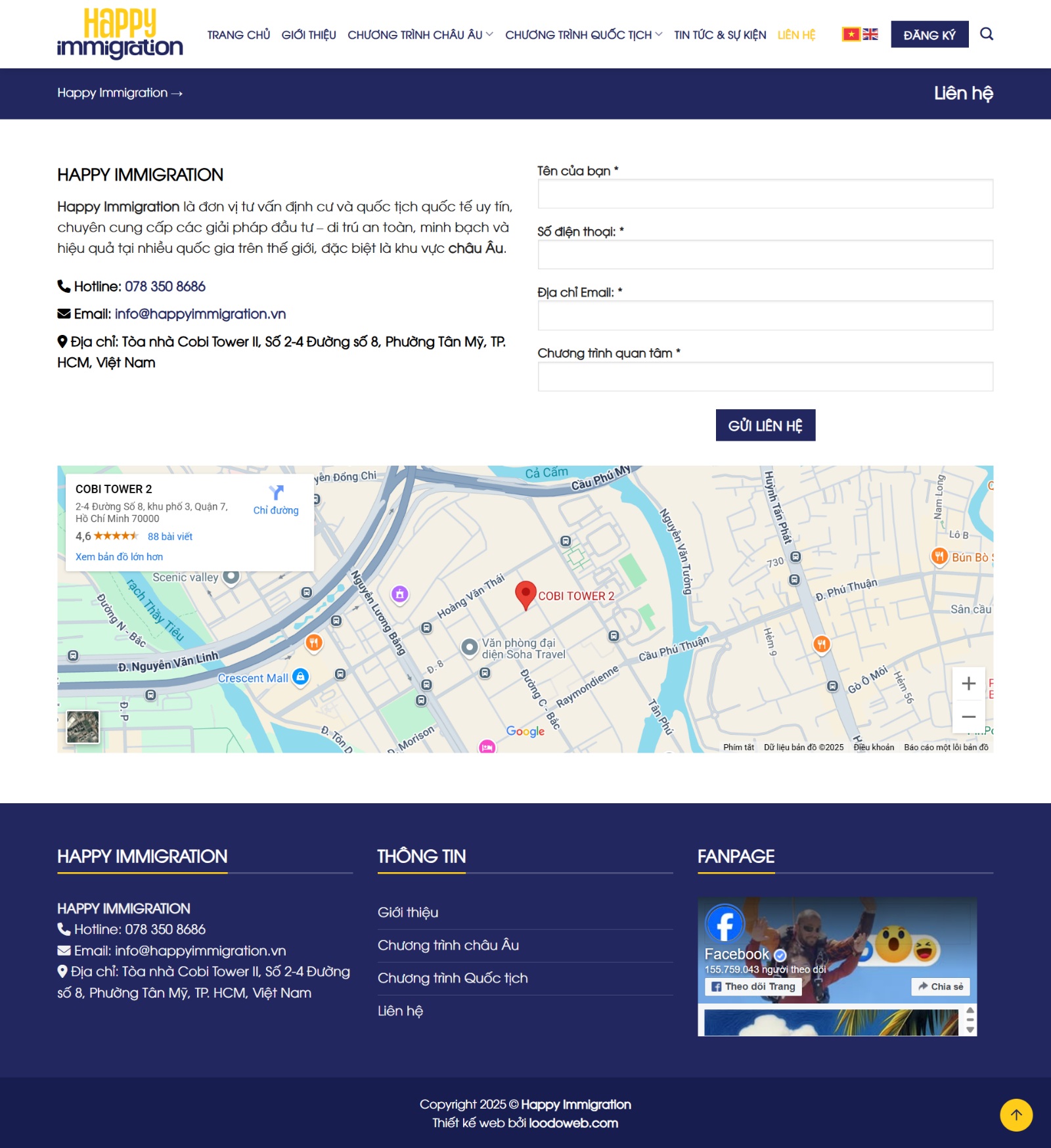The image size is (1051, 1148).
Task: Expand the Chương trình châu Âu menu
Action: [420, 35]
